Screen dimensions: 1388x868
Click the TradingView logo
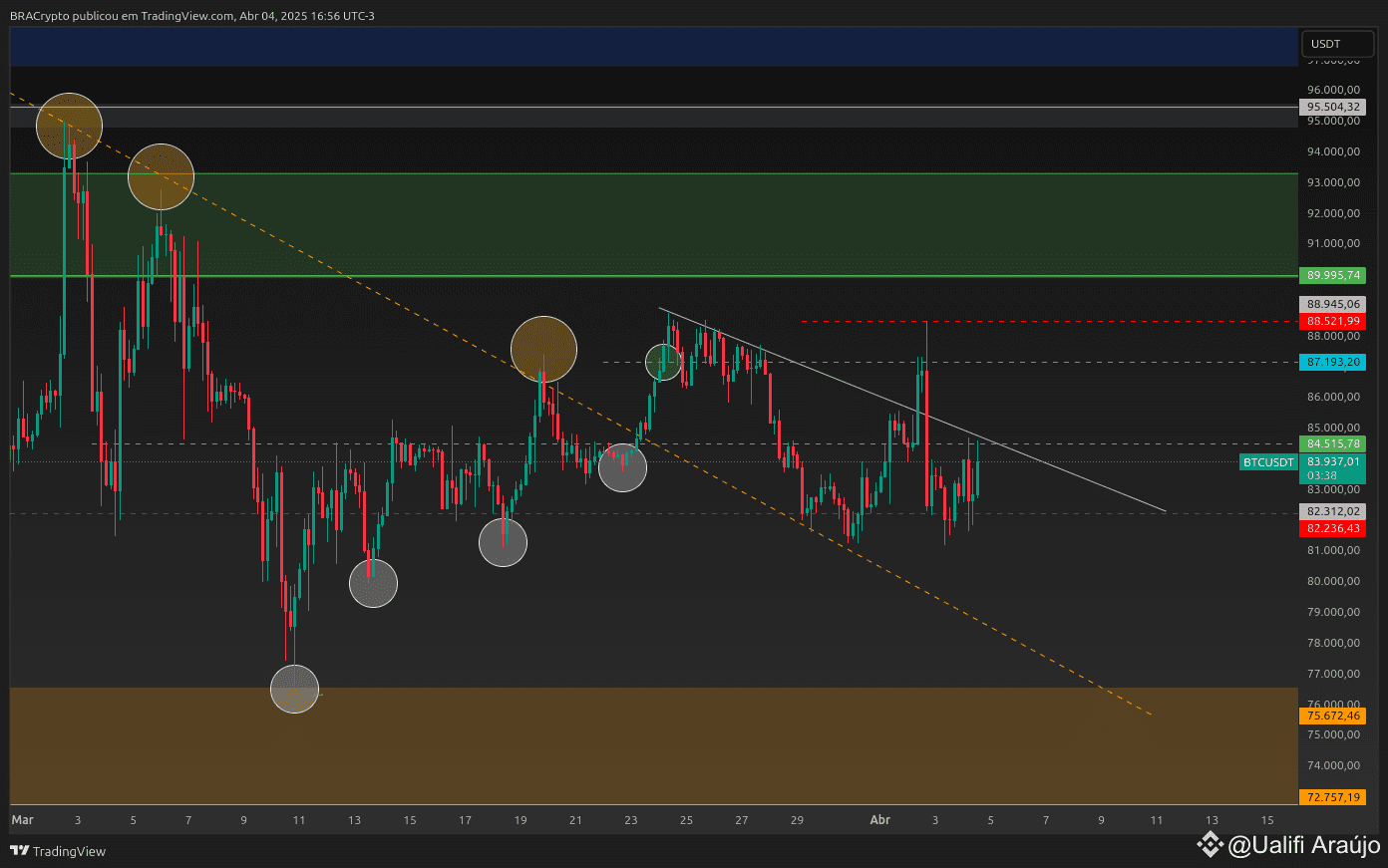tap(58, 851)
